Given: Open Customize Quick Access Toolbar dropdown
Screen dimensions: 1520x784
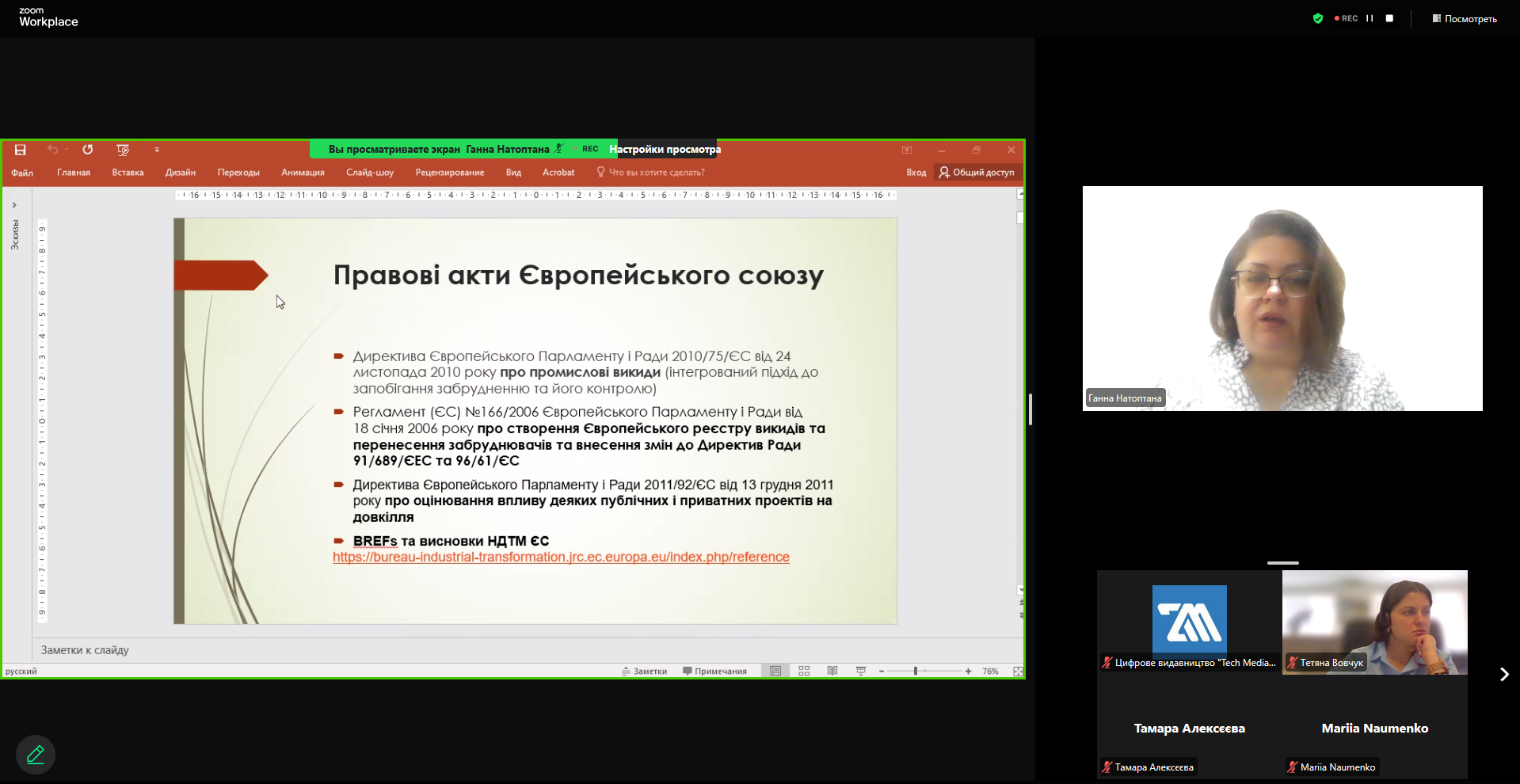Looking at the screenshot, I should [157, 150].
